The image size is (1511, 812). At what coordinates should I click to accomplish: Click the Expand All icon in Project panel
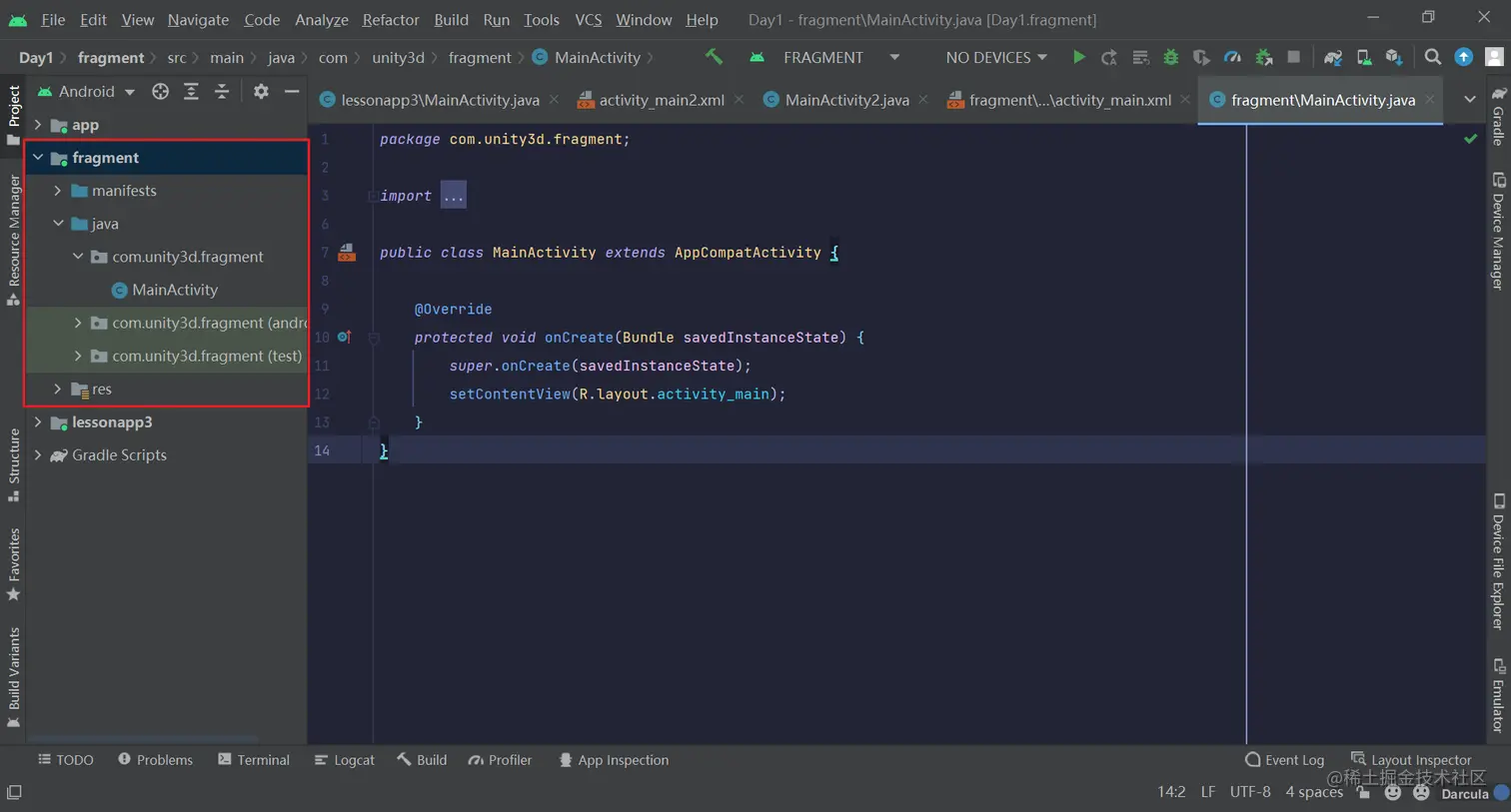click(191, 91)
